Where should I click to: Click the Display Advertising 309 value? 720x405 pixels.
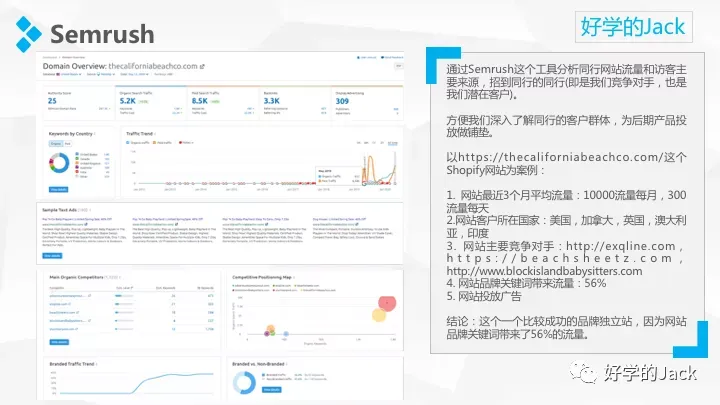pos(342,101)
